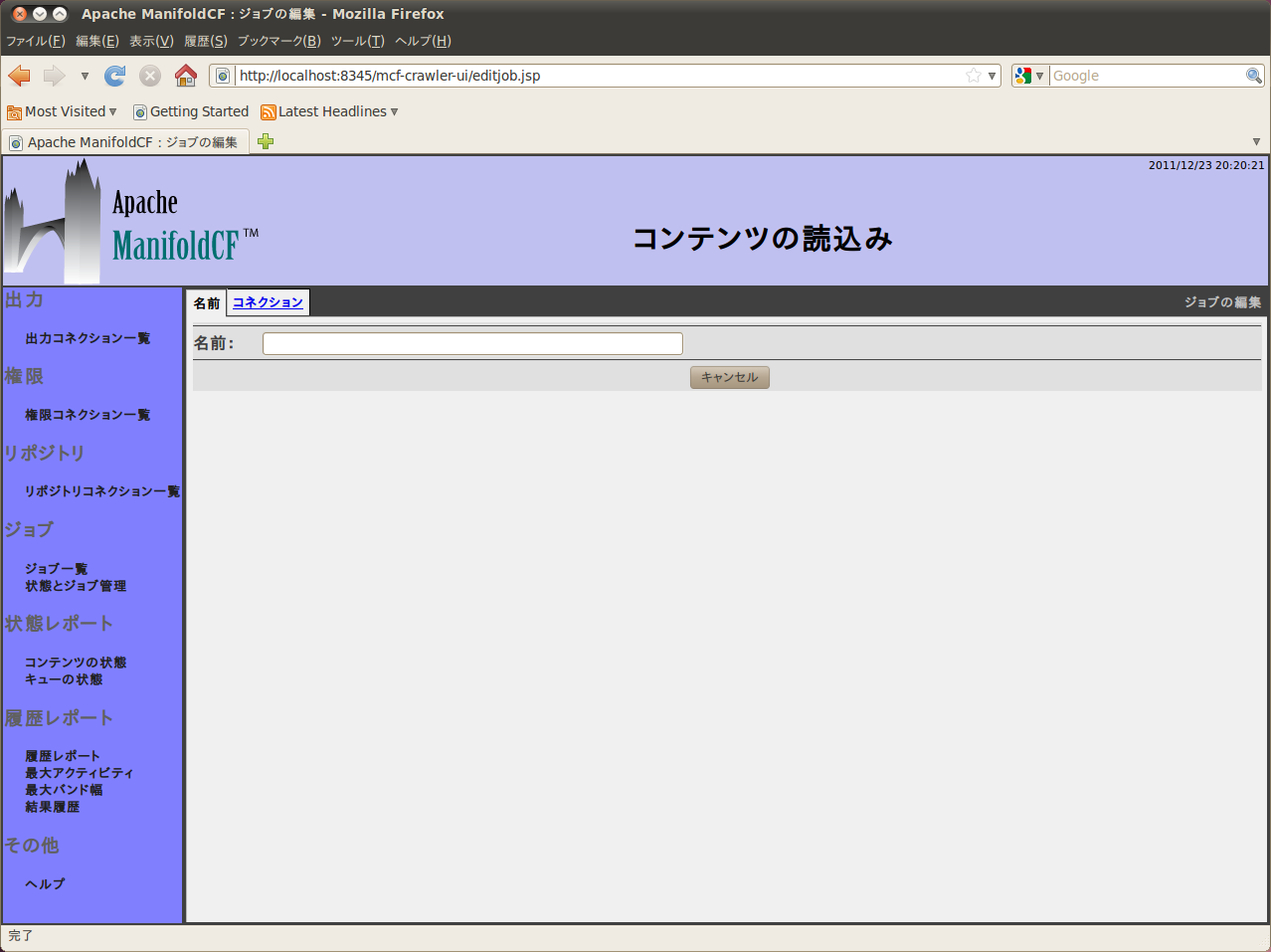Click the Apache ManifoldCF logo image
The height and width of the screenshot is (952, 1271).
[x=131, y=222]
